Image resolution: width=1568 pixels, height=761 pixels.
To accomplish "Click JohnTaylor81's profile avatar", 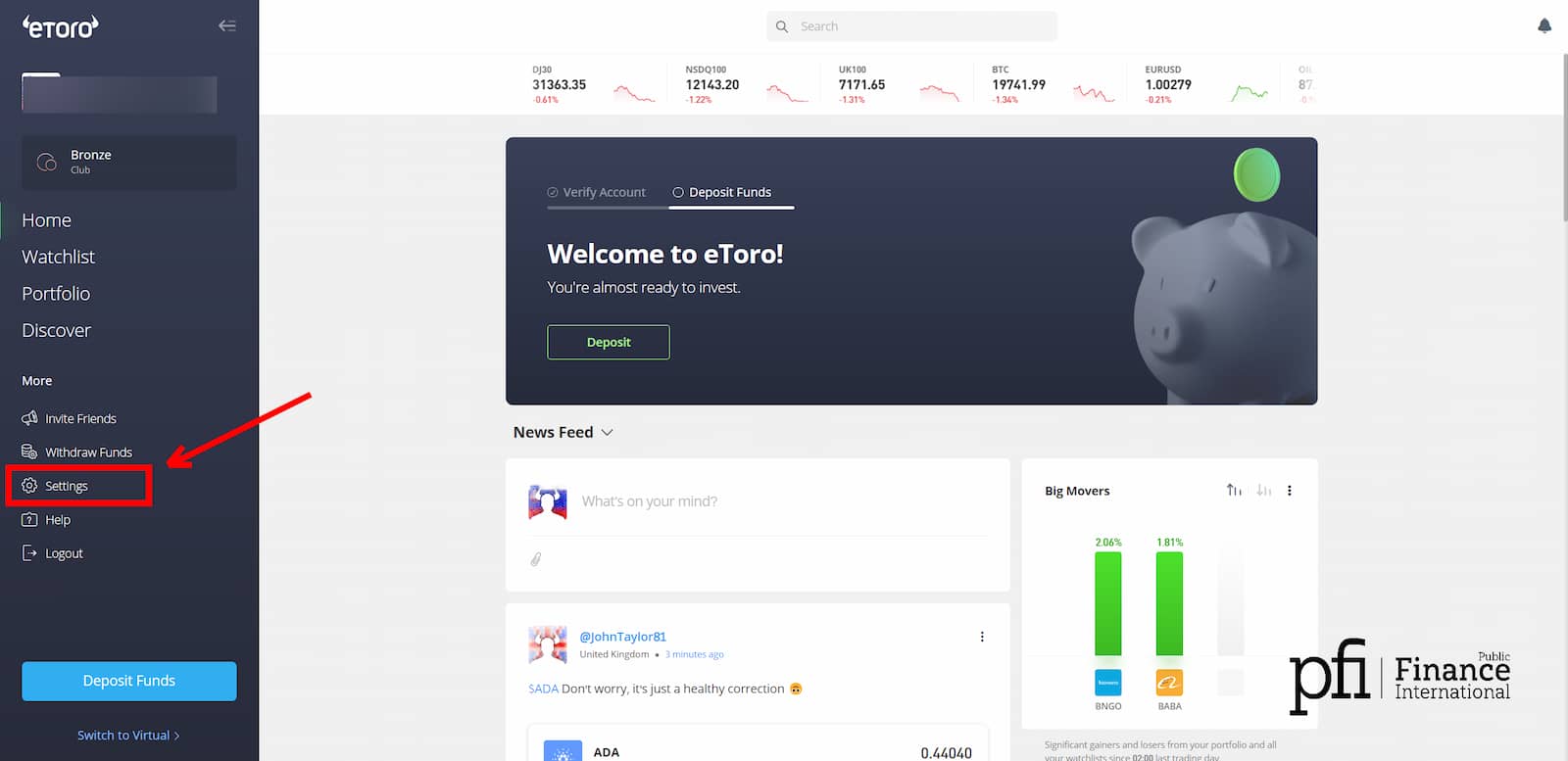I will pos(548,645).
